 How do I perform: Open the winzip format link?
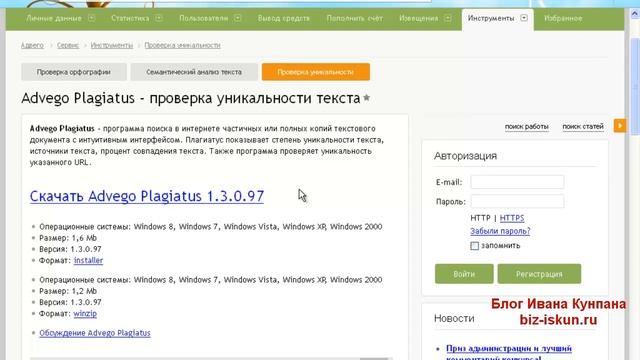click(85, 313)
